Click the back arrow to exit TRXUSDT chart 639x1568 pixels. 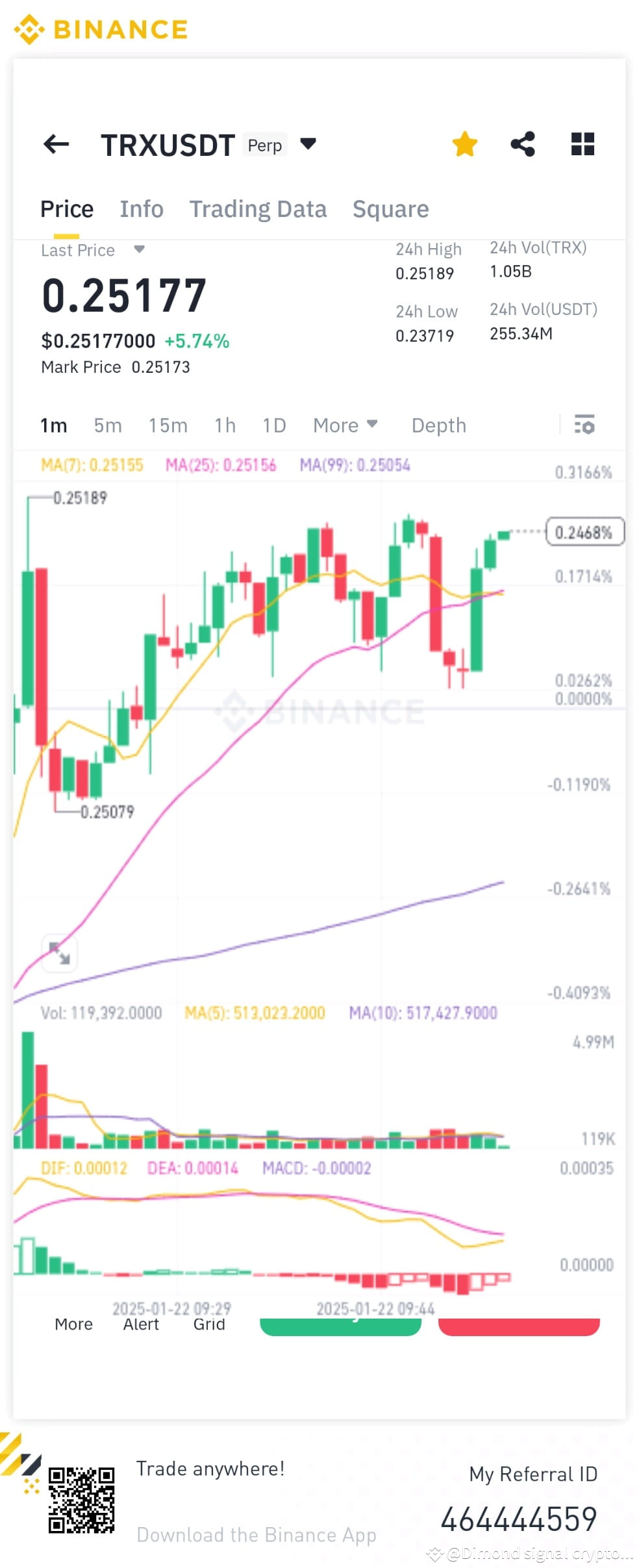[x=56, y=144]
